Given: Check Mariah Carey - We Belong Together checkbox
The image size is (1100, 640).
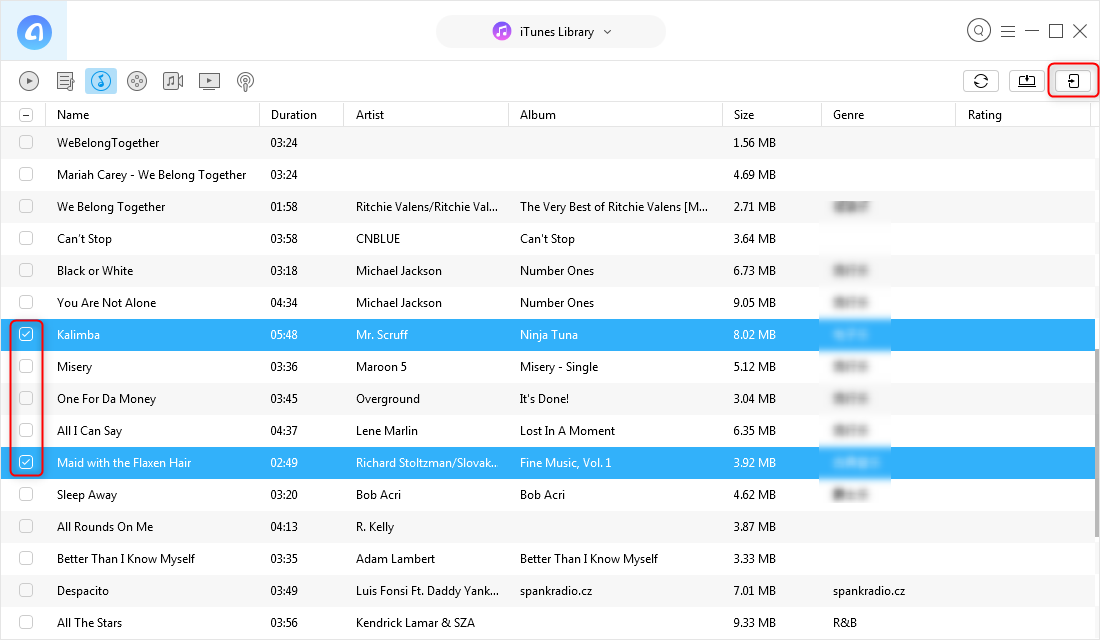Looking at the screenshot, I should pos(26,174).
